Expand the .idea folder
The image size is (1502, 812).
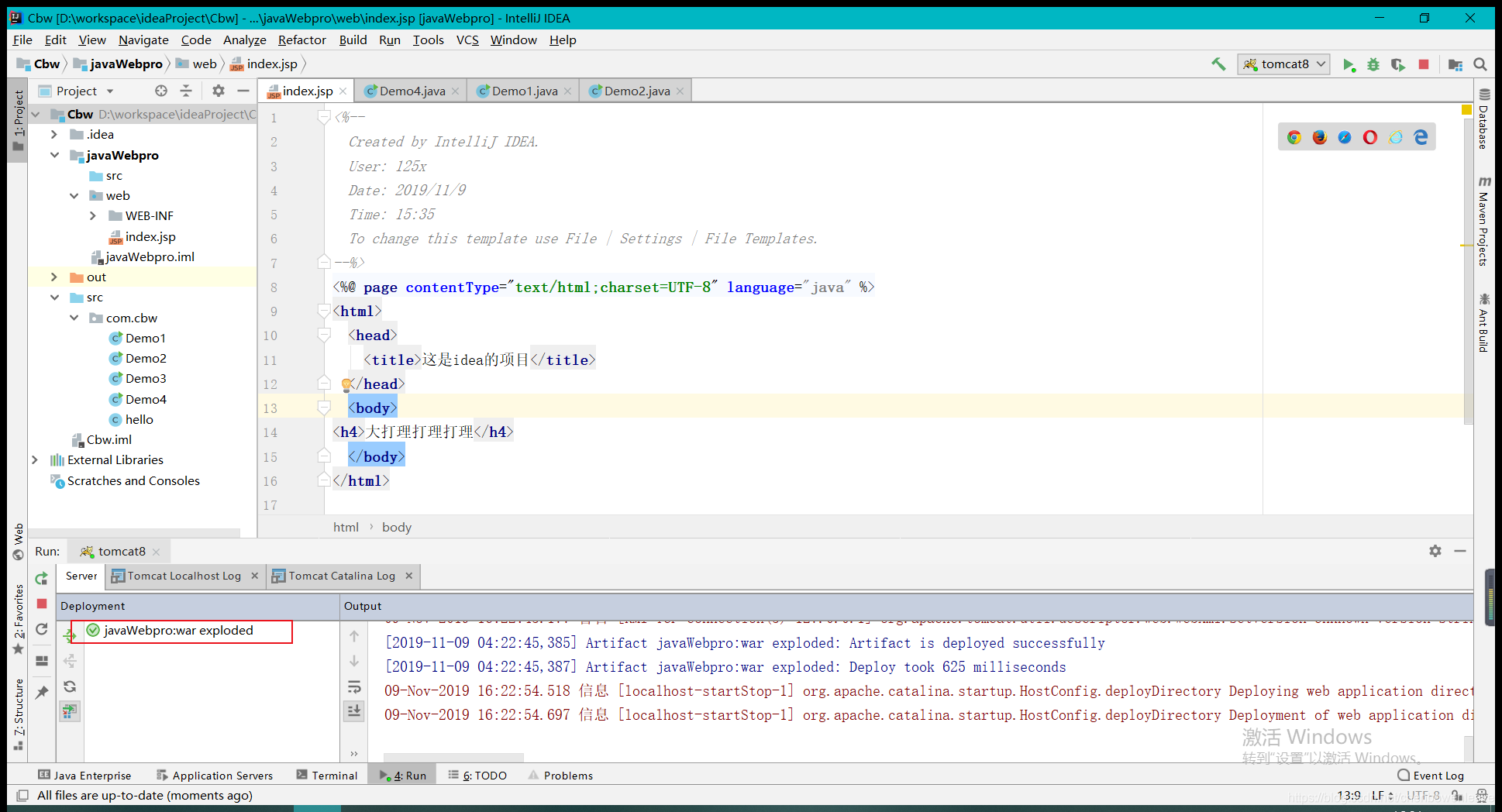tap(53, 135)
